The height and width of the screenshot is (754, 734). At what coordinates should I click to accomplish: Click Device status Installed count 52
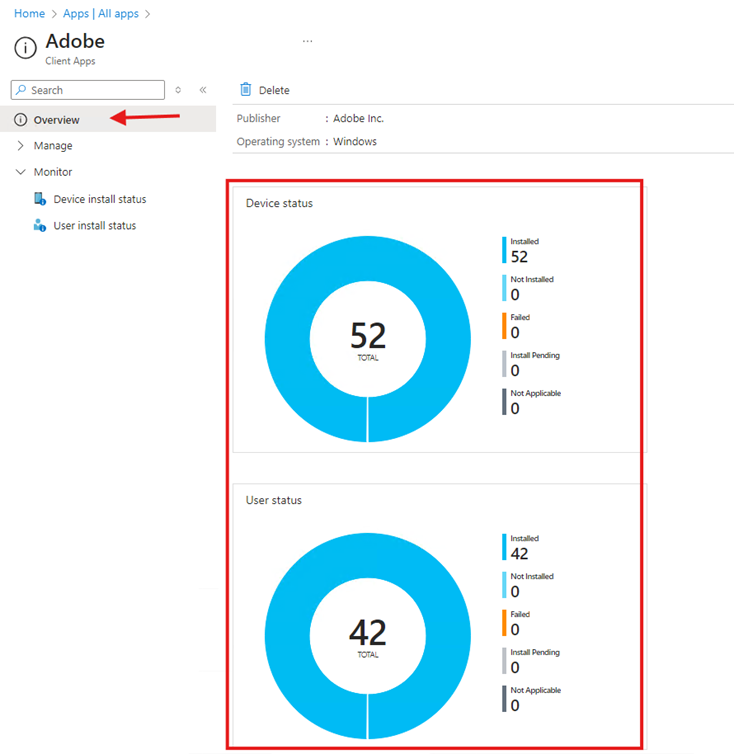coord(519,257)
